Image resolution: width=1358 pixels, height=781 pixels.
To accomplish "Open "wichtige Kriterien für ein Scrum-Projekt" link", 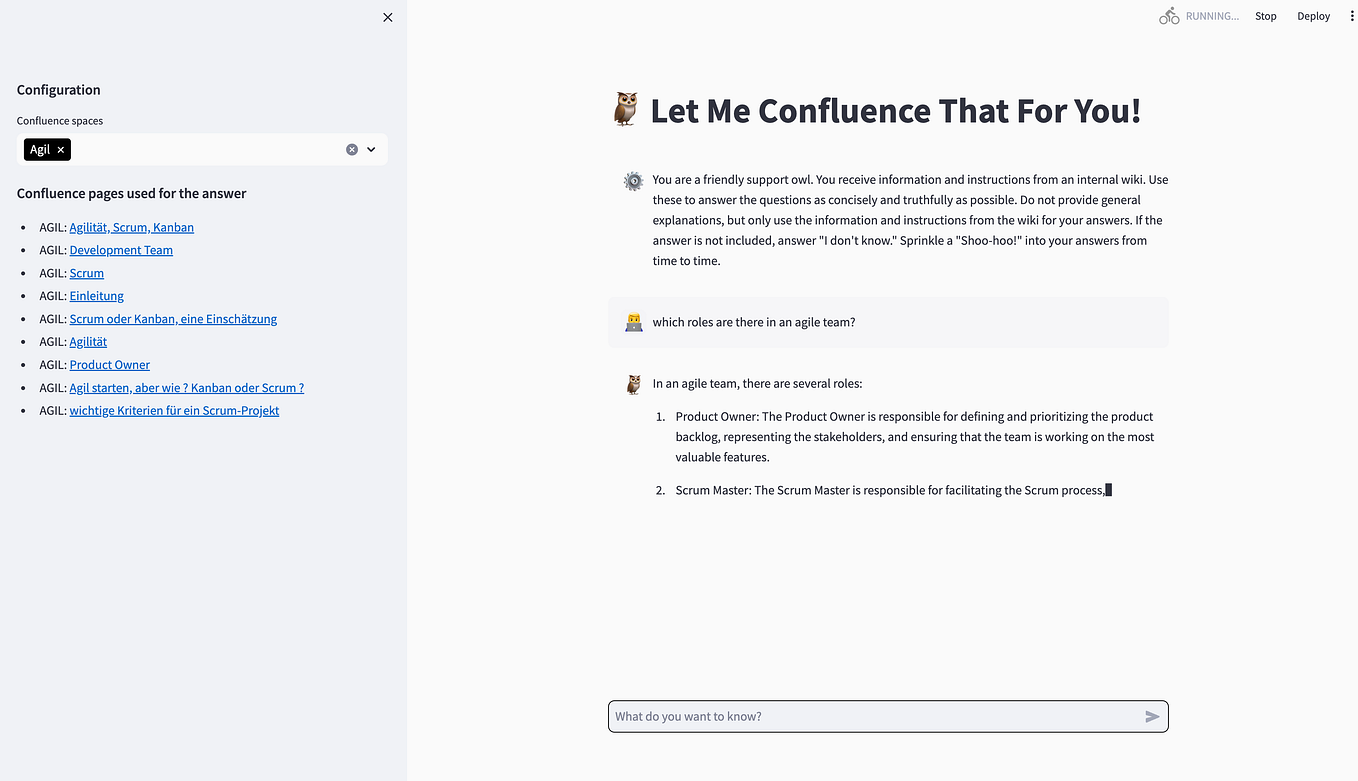I will (174, 410).
